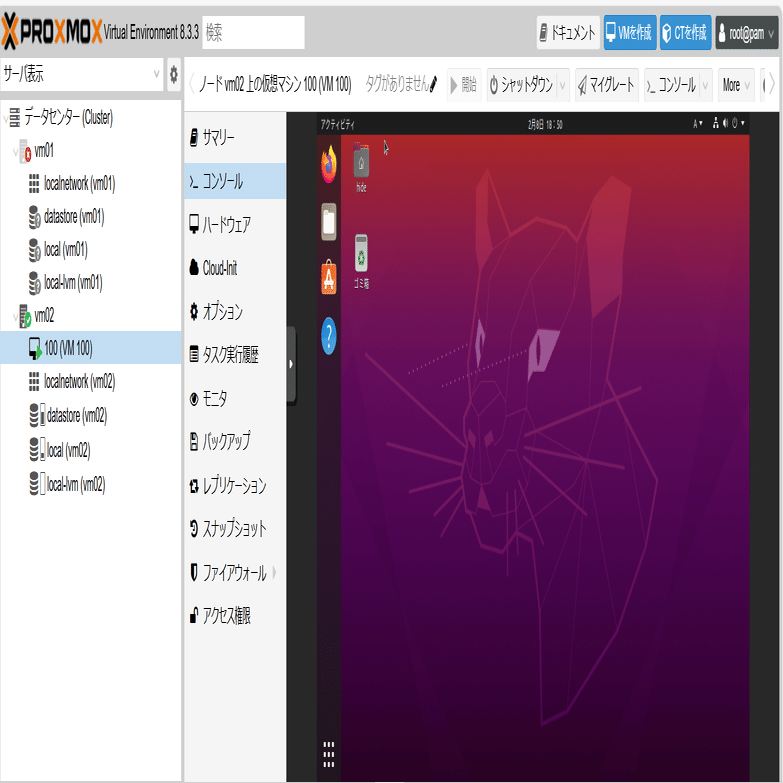
Task: Open the ファイアウォール tab
Action: coord(235,572)
